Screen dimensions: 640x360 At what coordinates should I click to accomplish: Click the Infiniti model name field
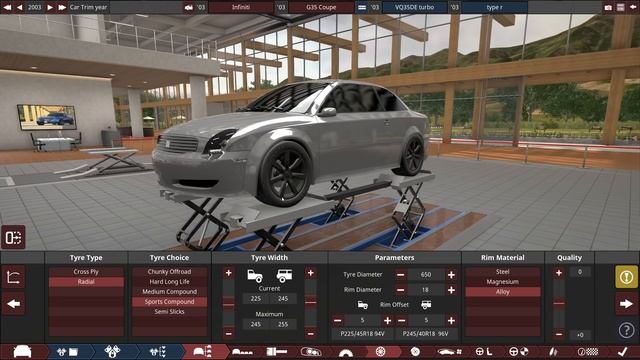241,7
